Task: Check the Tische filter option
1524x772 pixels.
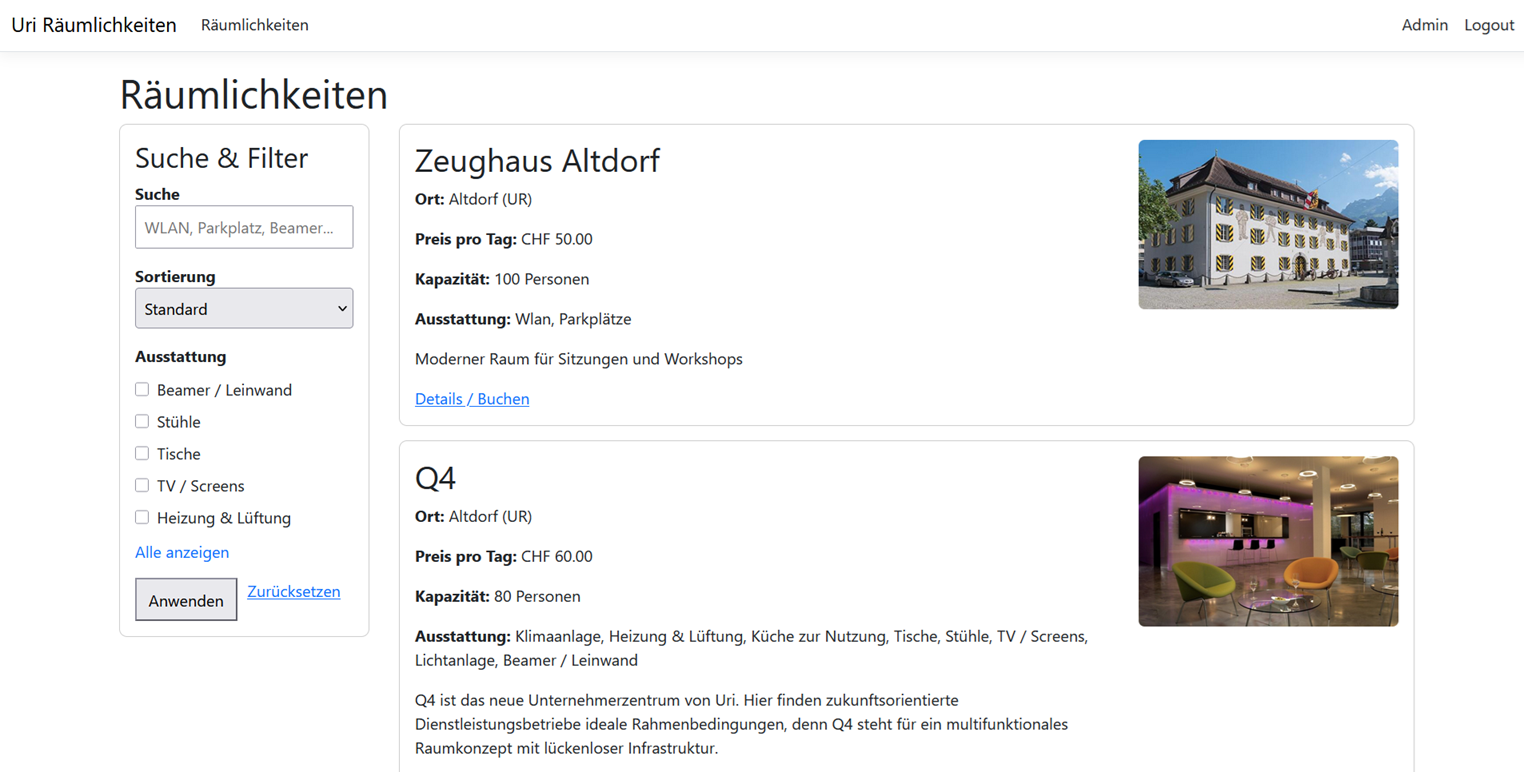Action: (142, 453)
